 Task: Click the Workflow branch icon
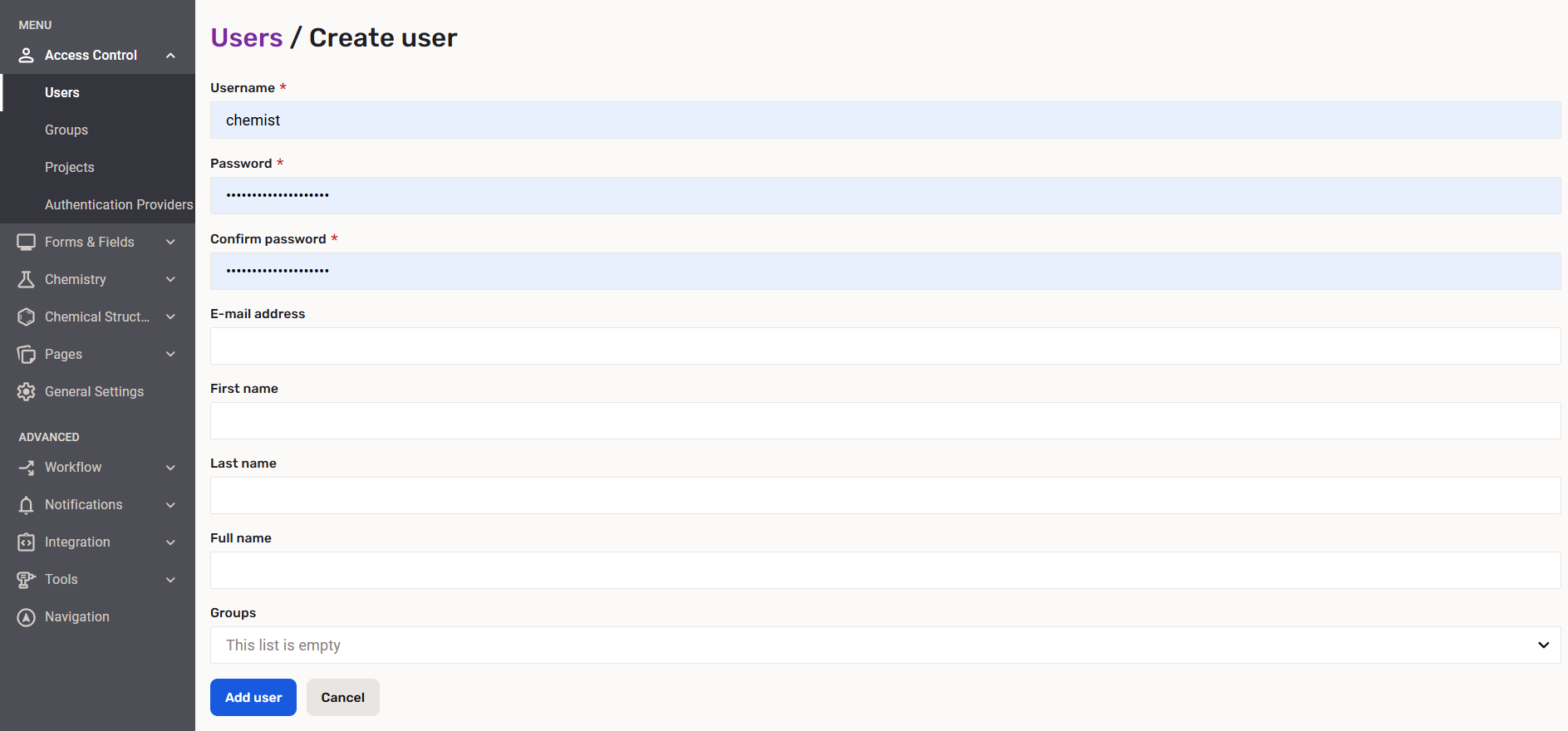click(x=25, y=467)
